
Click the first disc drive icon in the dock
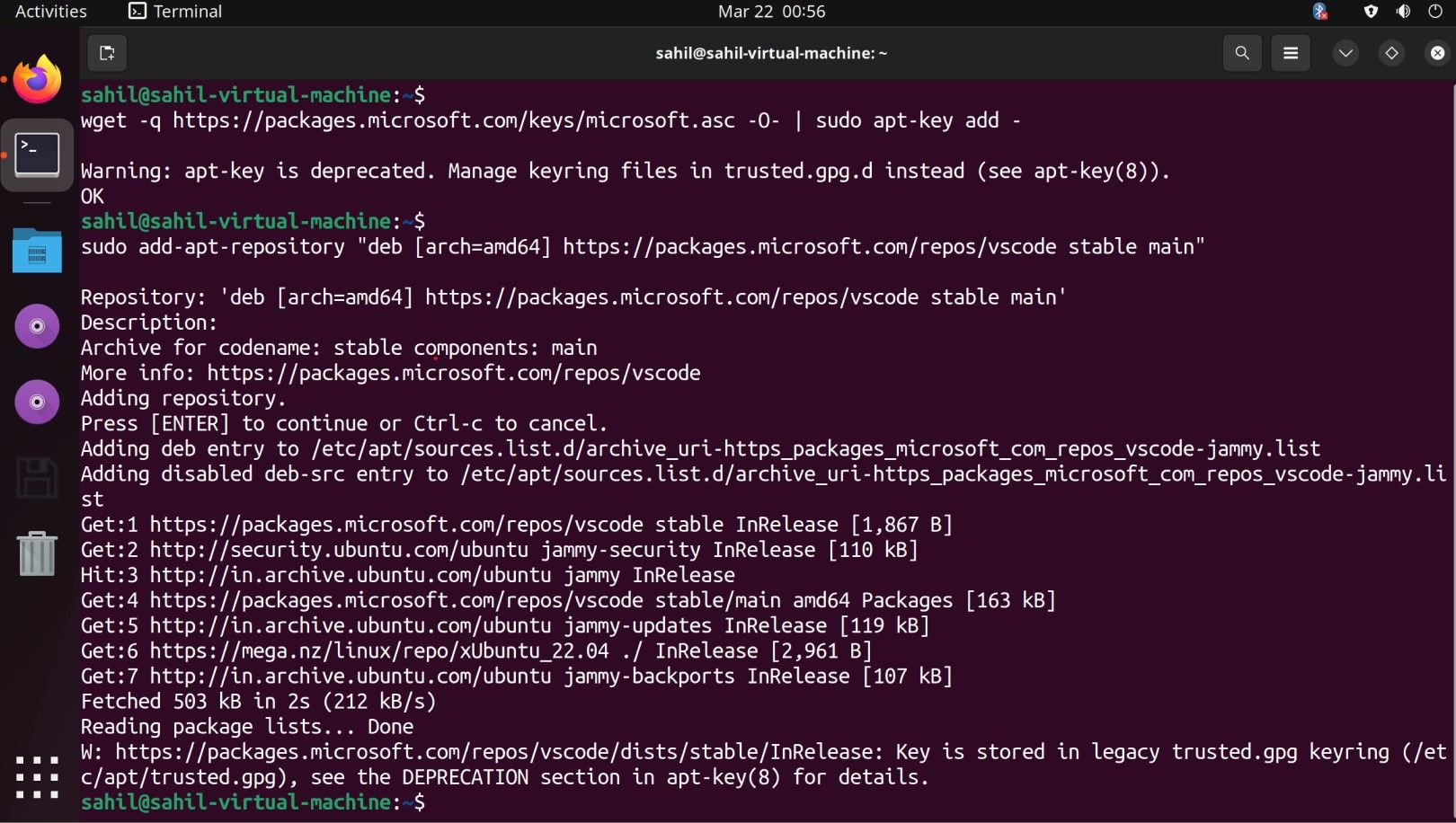tap(36, 325)
